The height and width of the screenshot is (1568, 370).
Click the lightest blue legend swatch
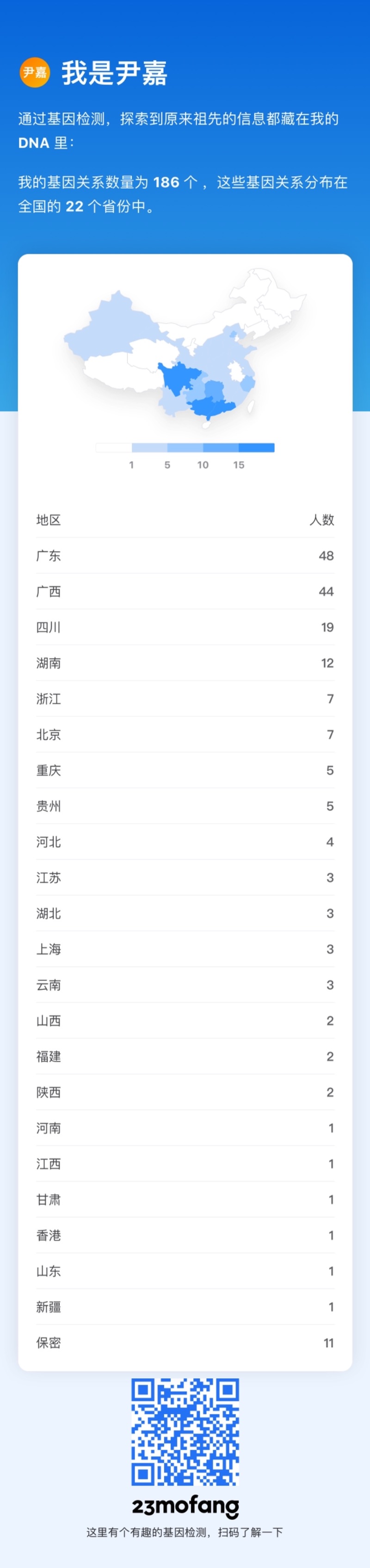coord(149,448)
